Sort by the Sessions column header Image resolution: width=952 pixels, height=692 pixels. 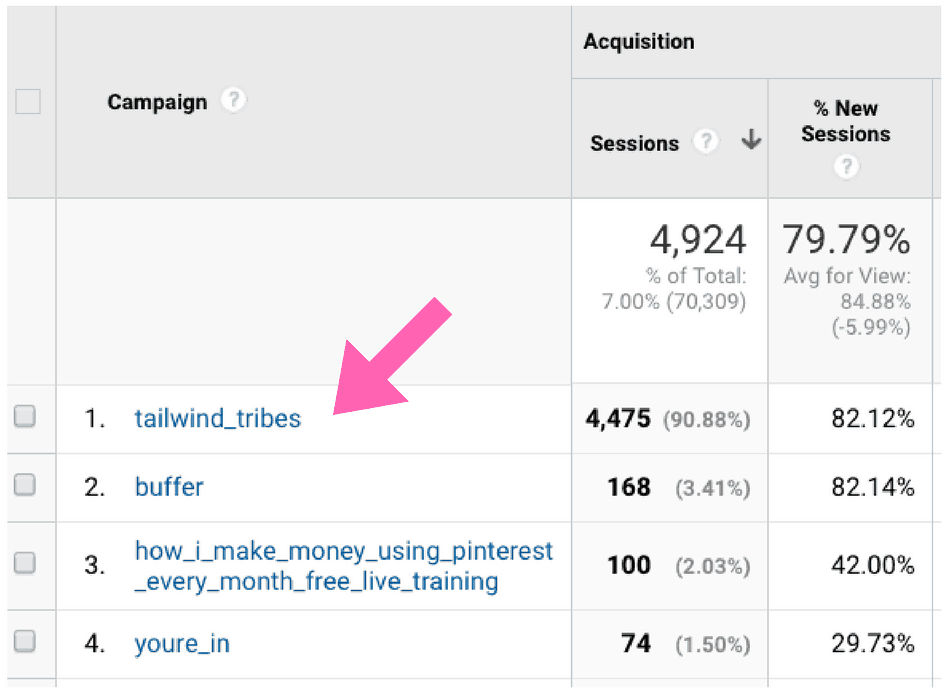(x=634, y=143)
